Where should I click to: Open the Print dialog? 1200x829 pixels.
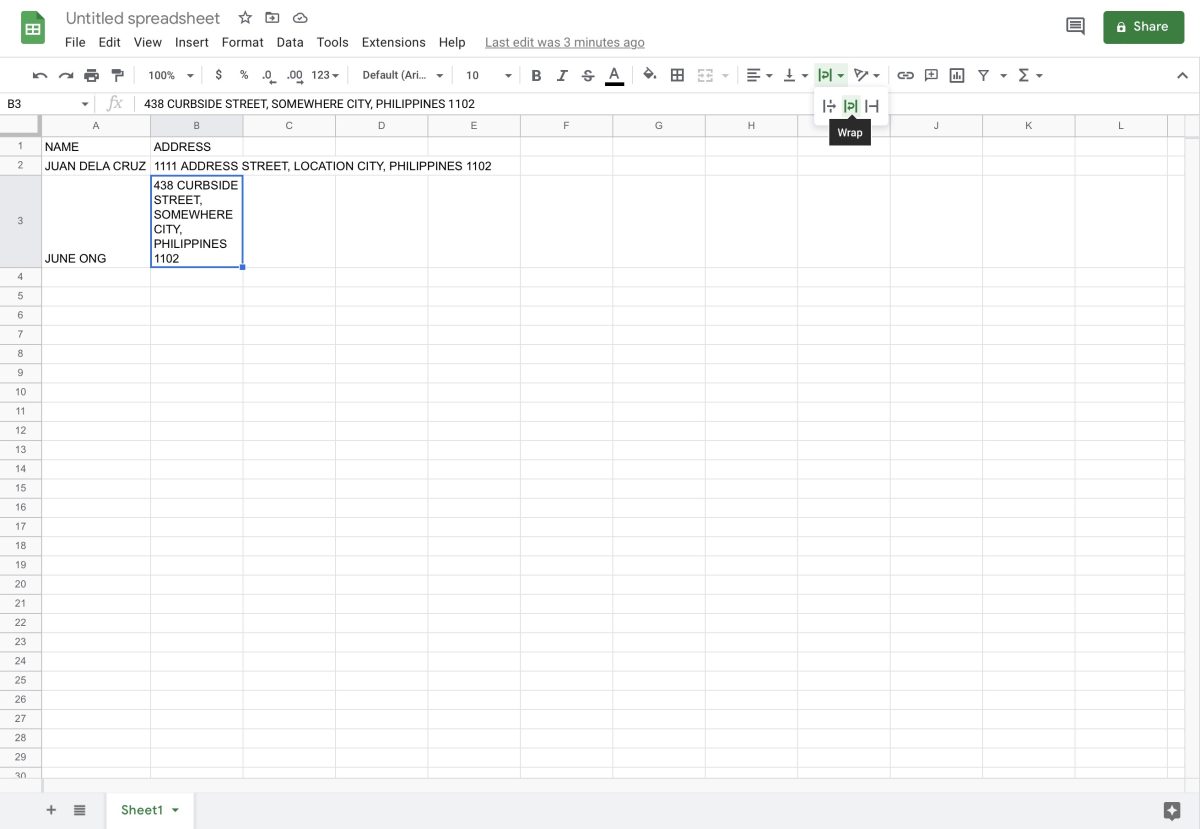pos(91,75)
